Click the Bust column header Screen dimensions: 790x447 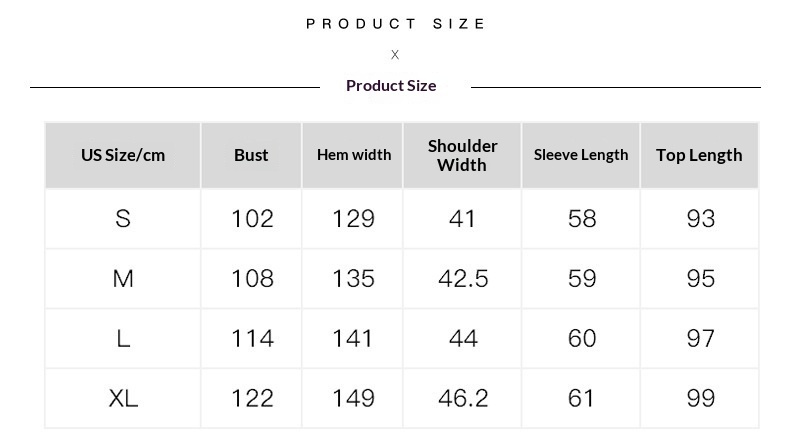pos(251,155)
